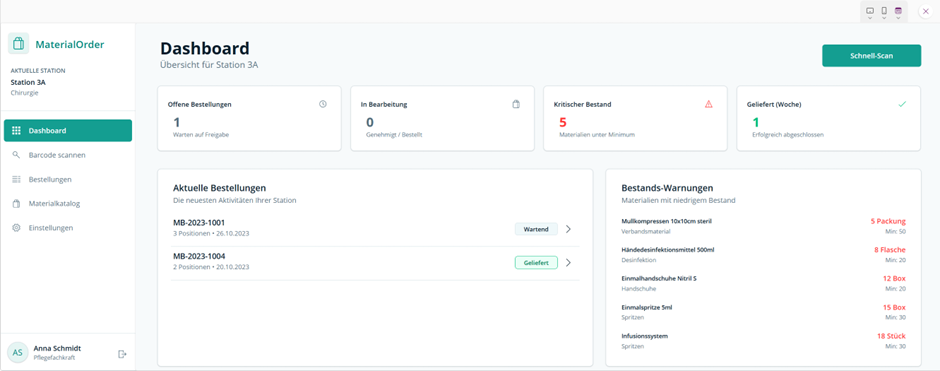Open the Dashboard navigation item

coord(68,130)
